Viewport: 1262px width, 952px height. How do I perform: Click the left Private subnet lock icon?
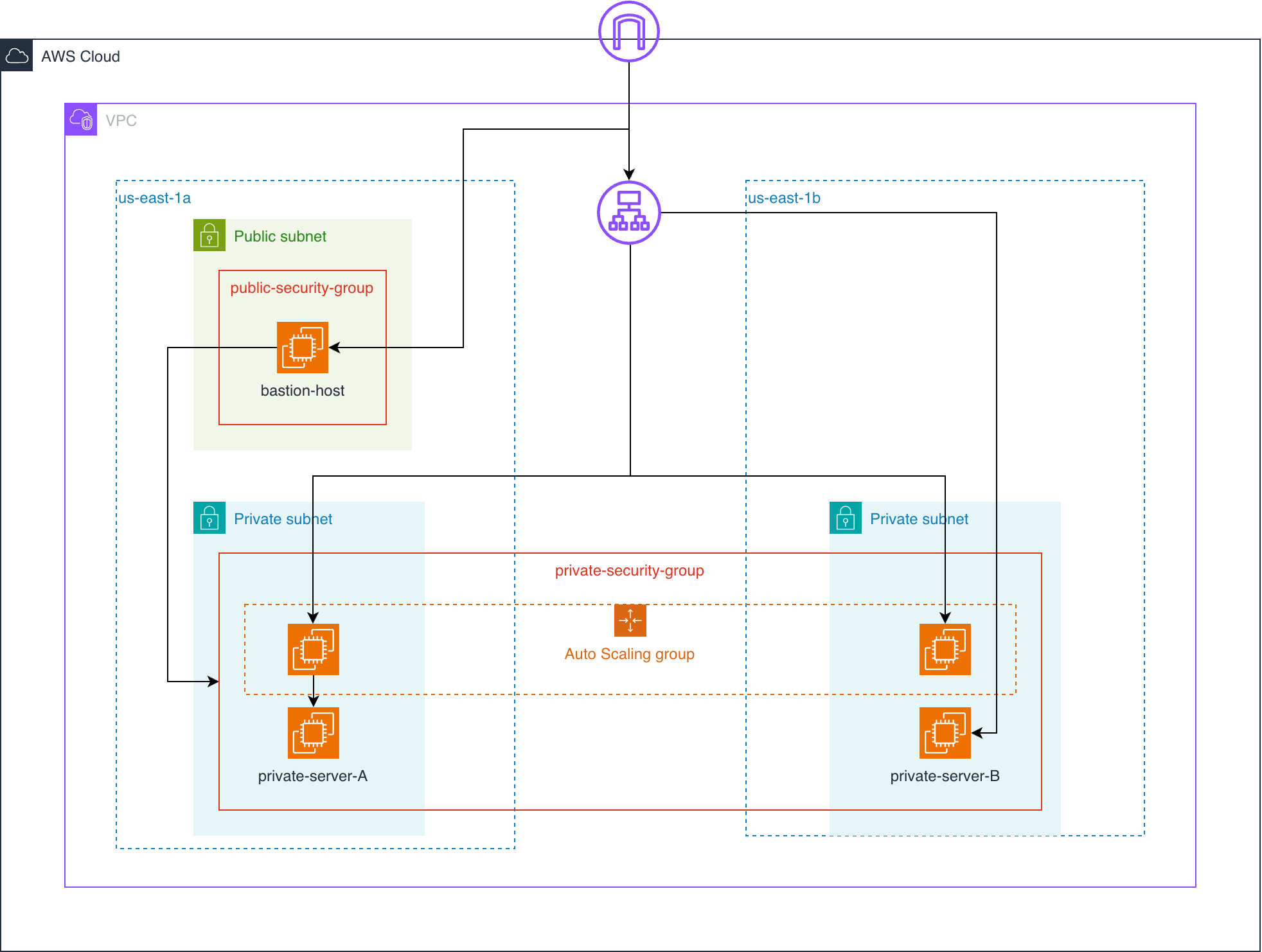pyautogui.click(x=208, y=518)
